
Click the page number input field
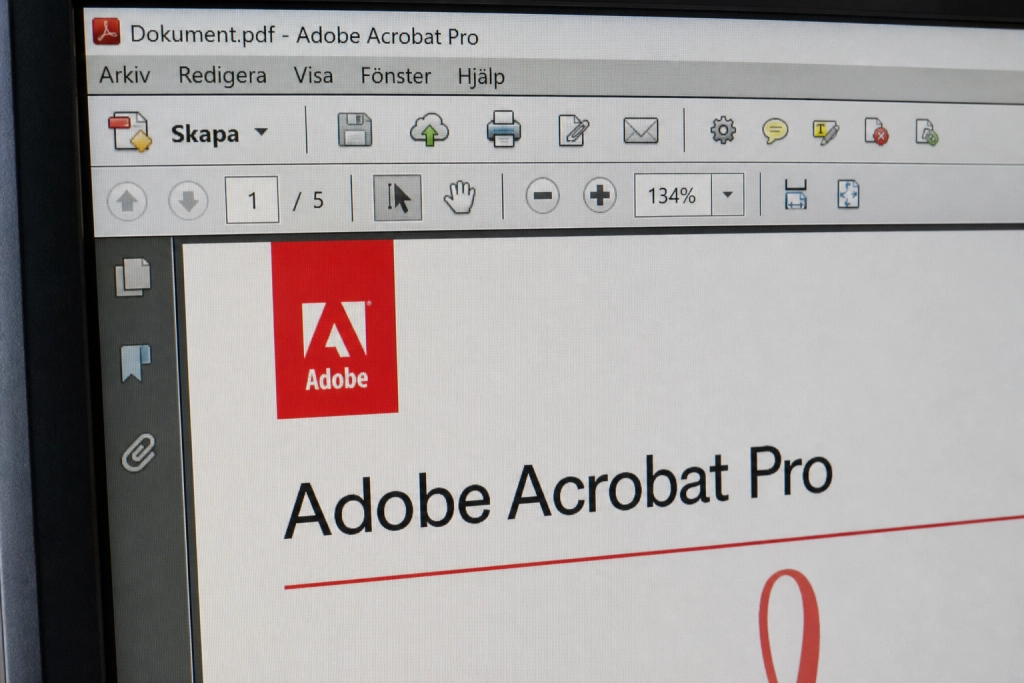point(252,200)
